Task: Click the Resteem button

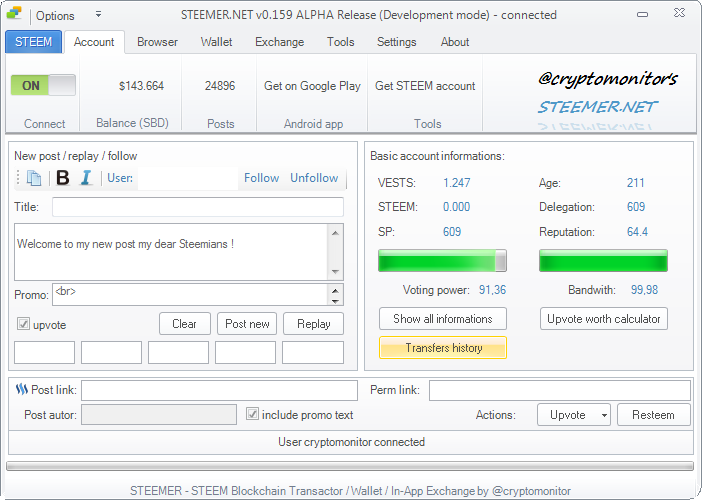Action: pyautogui.click(x=653, y=415)
